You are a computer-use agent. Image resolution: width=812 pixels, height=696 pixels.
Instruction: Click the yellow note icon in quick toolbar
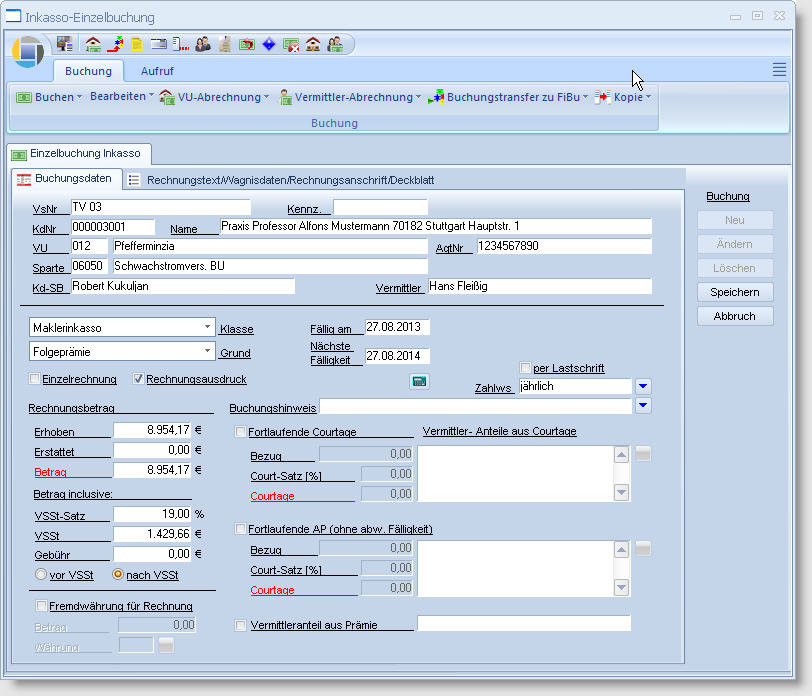point(137,44)
